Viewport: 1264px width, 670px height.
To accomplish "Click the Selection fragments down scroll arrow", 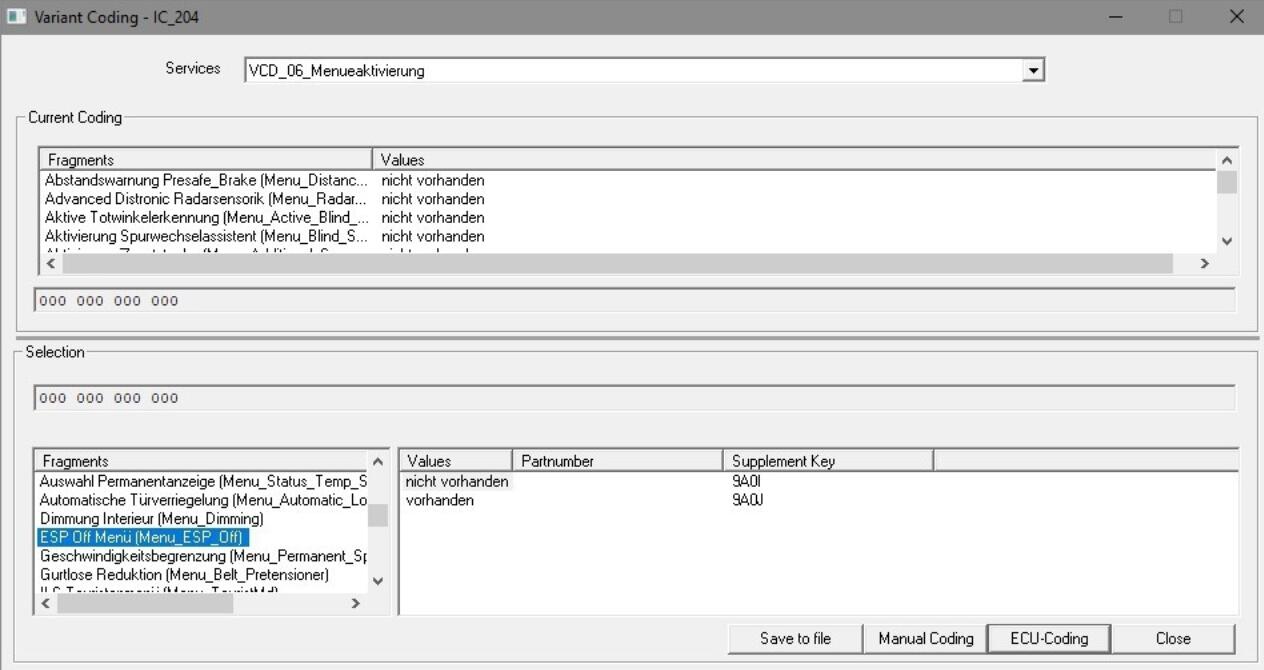I will click(x=377, y=581).
